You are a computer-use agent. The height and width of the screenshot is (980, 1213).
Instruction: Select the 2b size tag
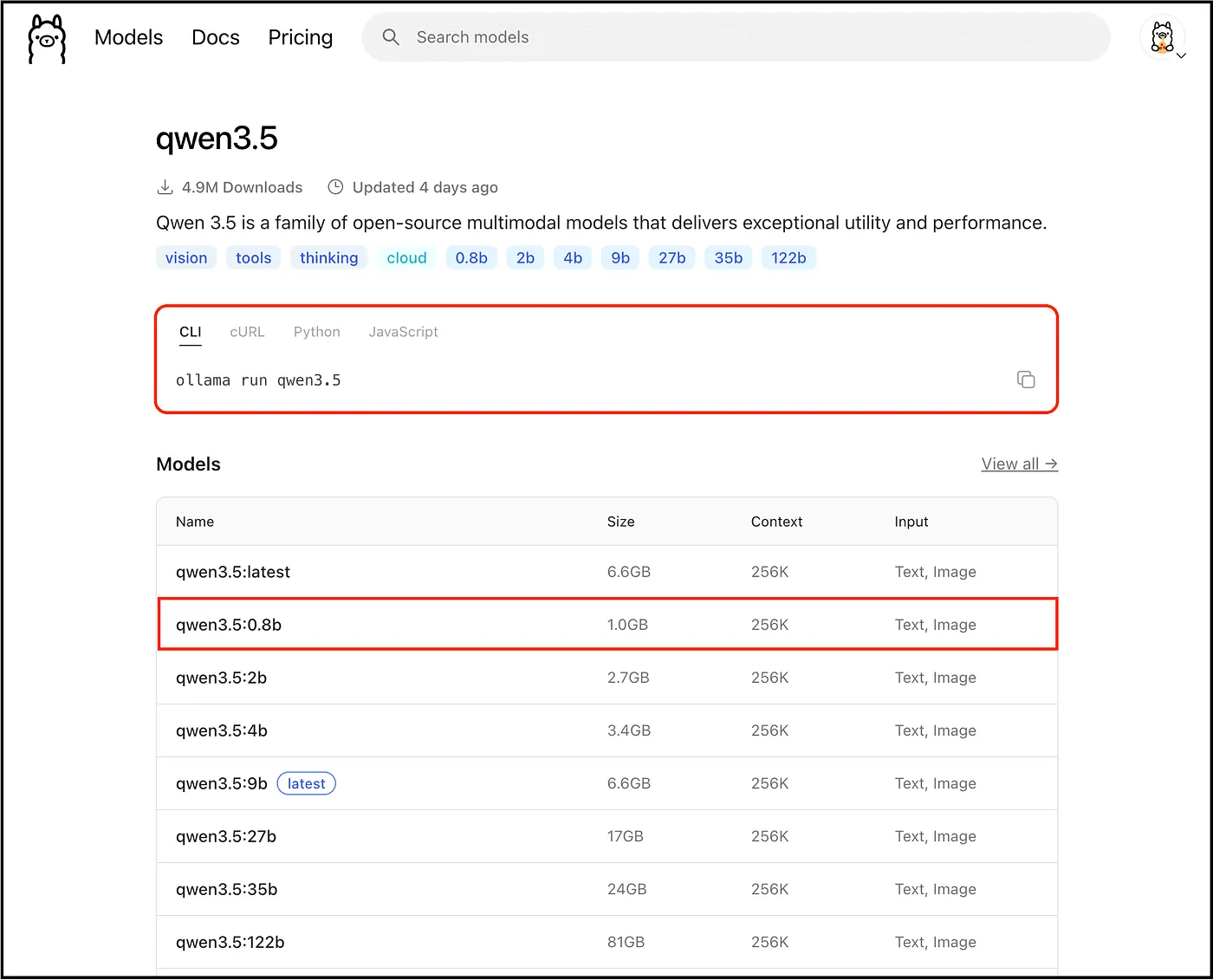point(526,257)
